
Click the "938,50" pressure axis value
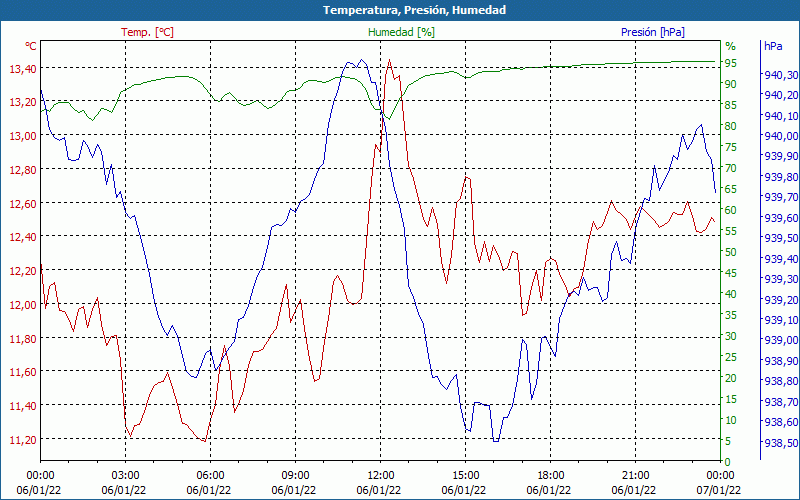[x=781, y=442]
